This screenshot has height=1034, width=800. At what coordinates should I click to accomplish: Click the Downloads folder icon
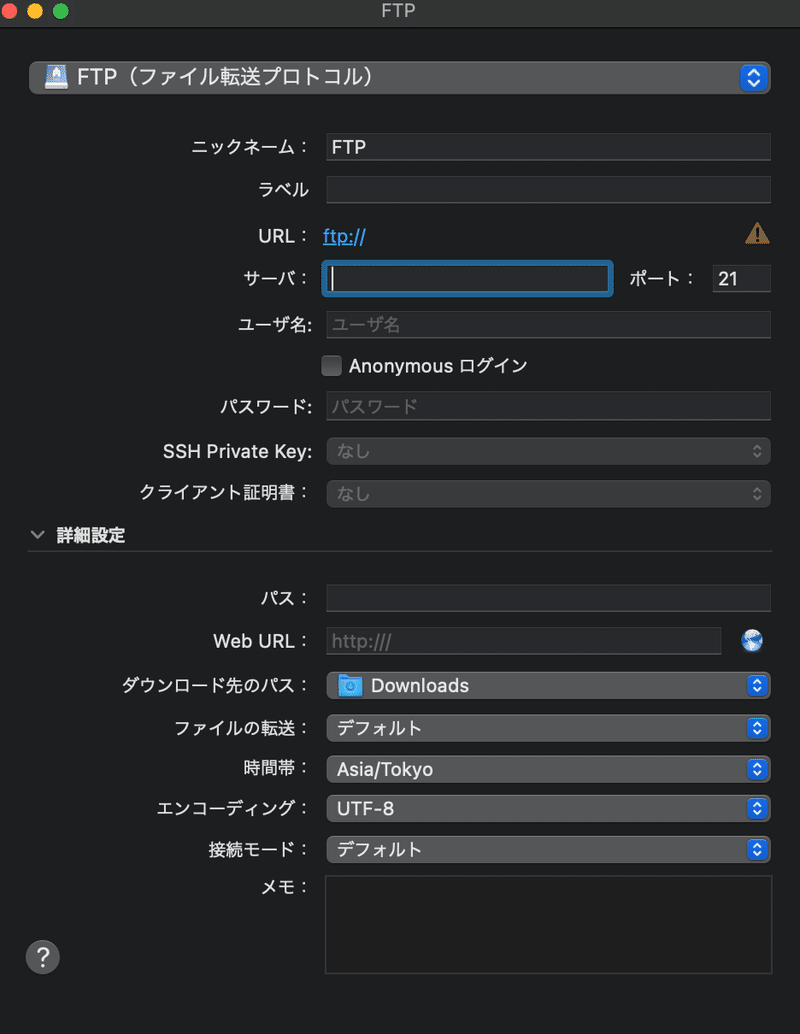coord(350,686)
